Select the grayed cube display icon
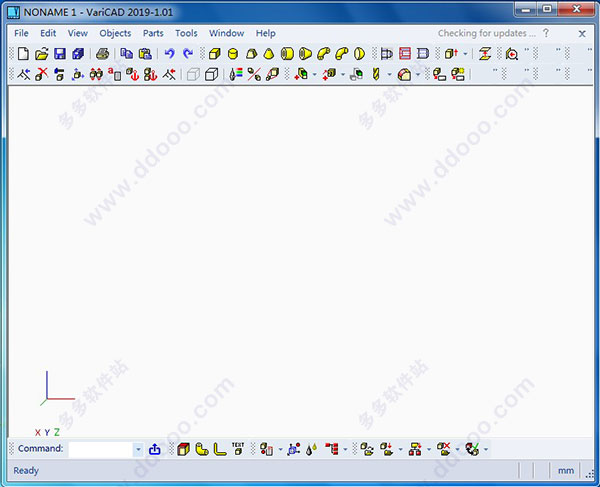Viewport: 600px width, 487px height. (193, 74)
